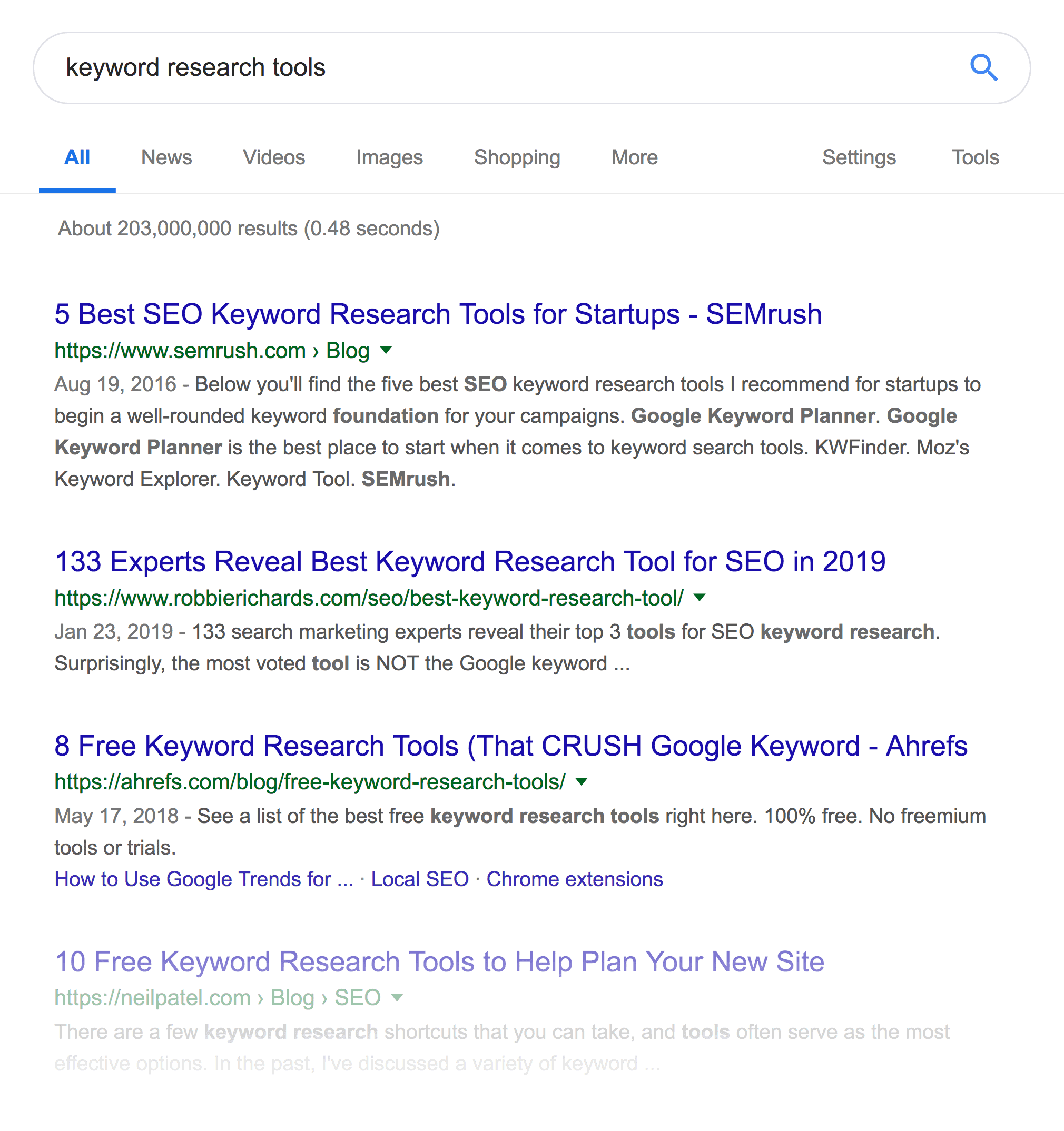
Task: Switch to the Shopping tab
Action: [x=517, y=157]
